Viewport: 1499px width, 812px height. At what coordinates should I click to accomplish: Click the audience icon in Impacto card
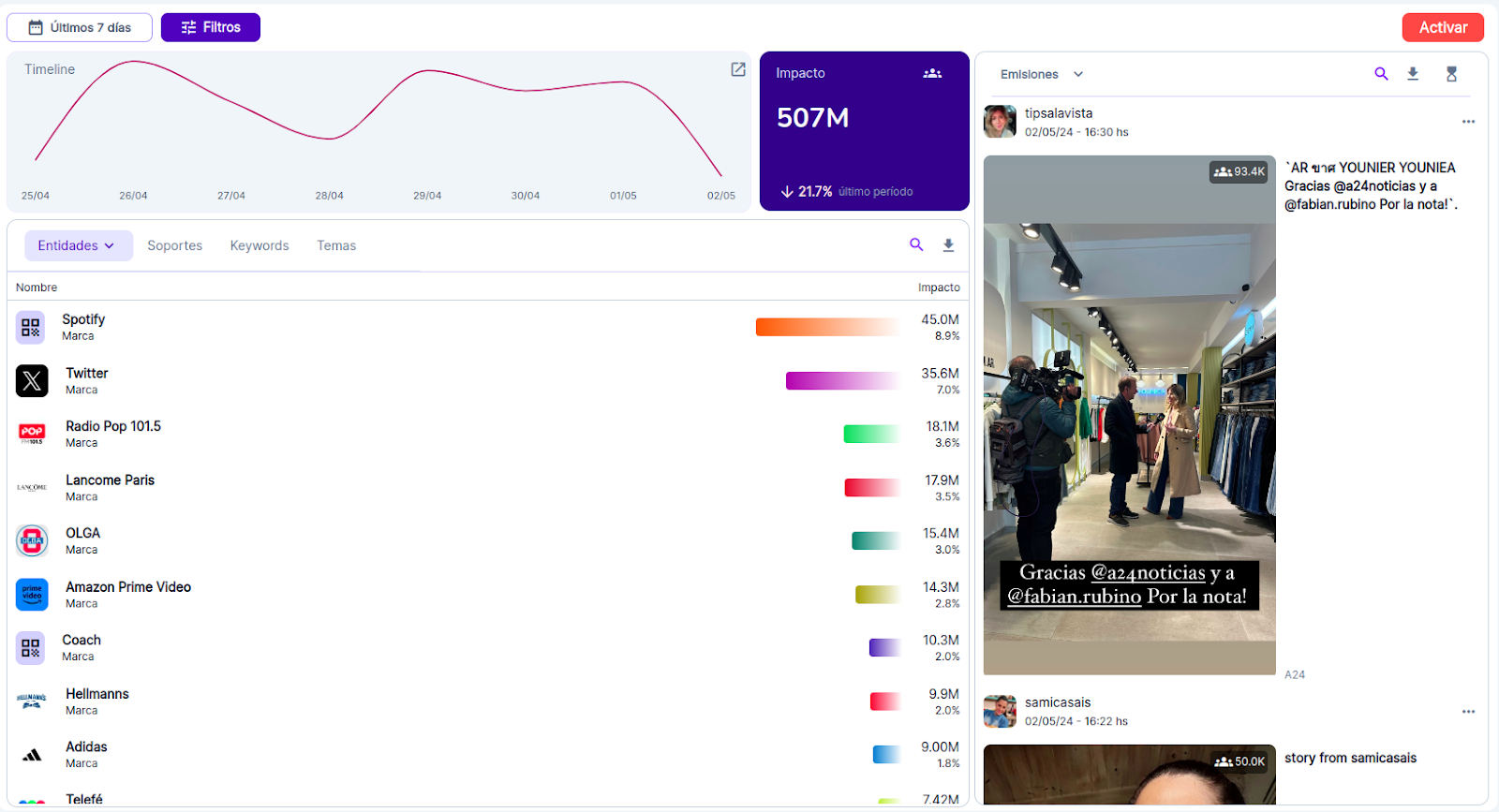pyautogui.click(x=932, y=73)
